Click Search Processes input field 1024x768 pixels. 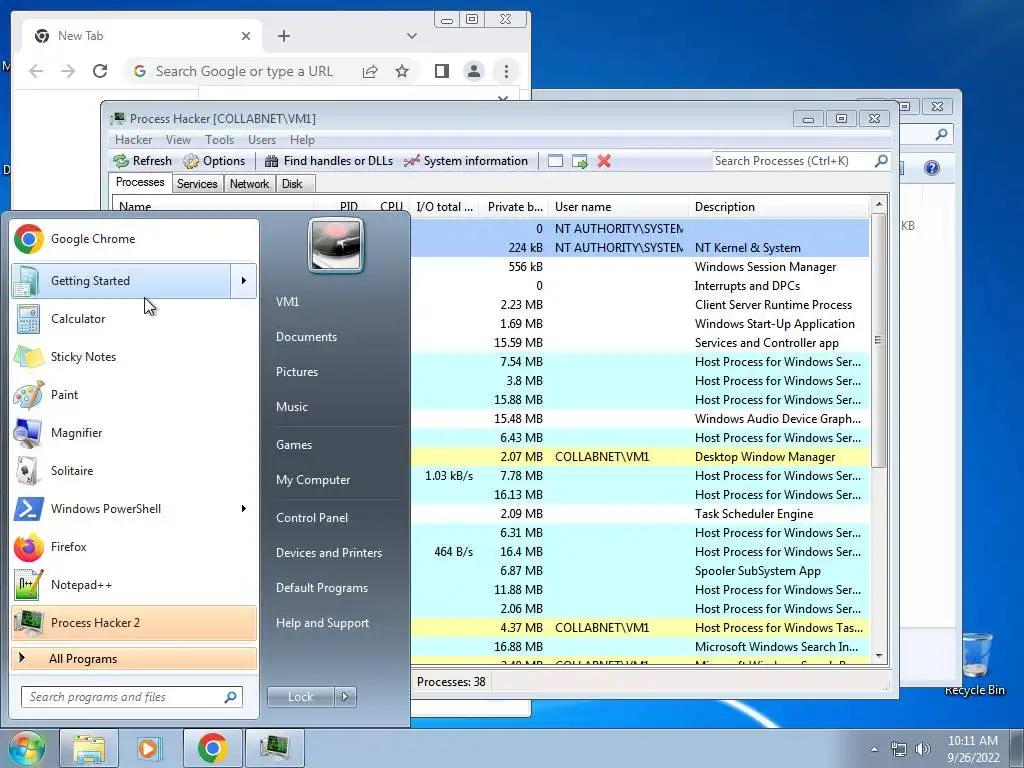792,161
